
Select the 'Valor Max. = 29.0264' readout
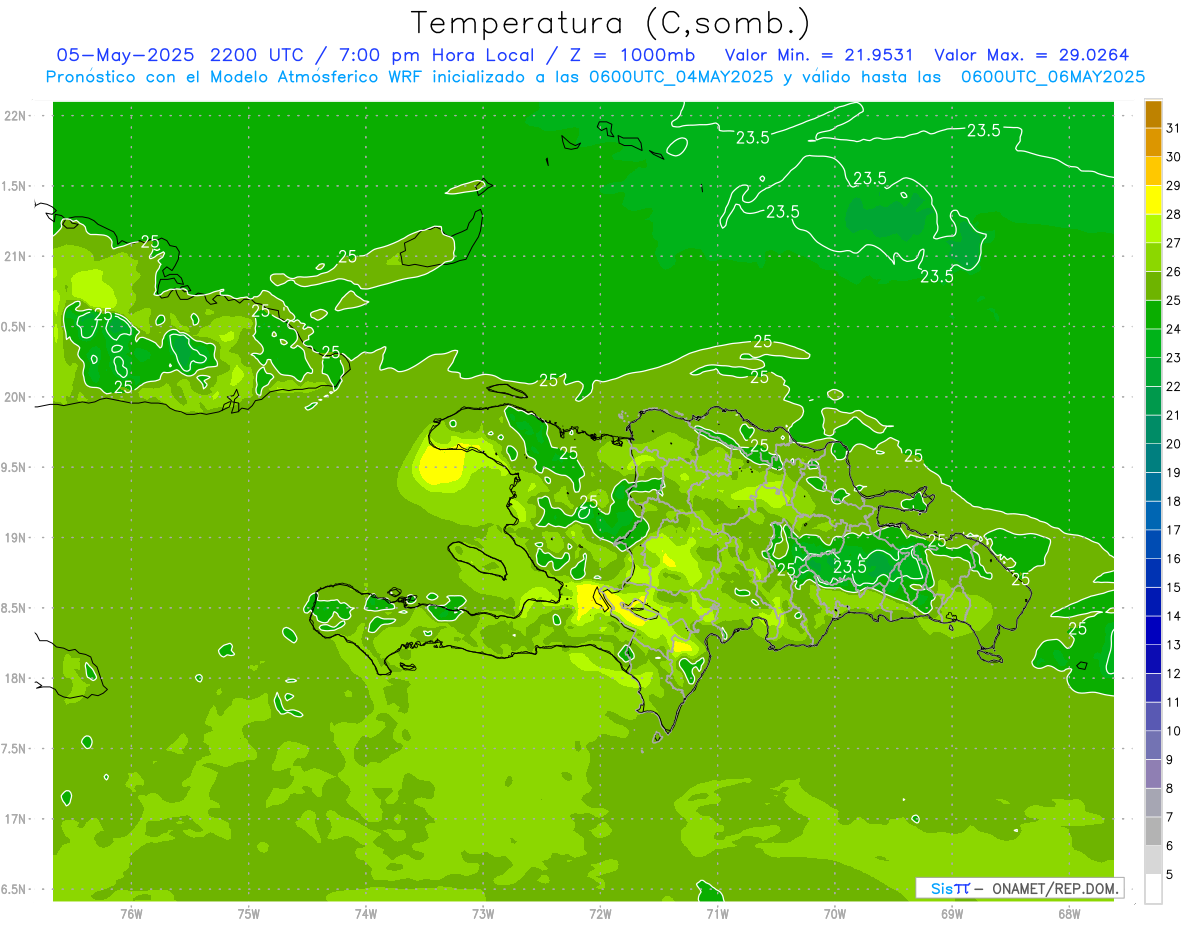click(x=1032, y=55)
